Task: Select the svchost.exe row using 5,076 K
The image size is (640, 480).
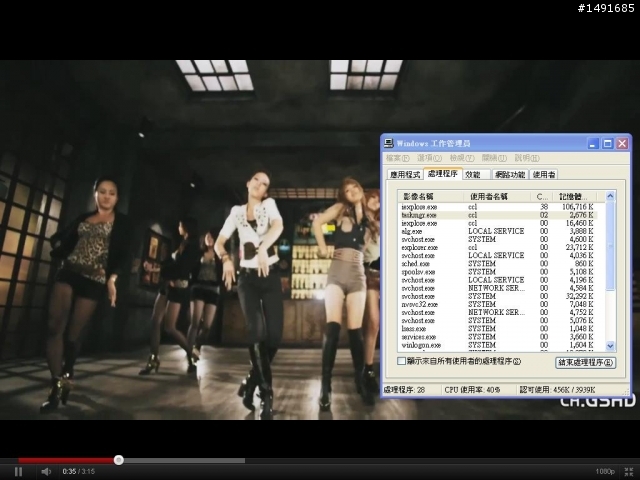Action: coord(498,321)
